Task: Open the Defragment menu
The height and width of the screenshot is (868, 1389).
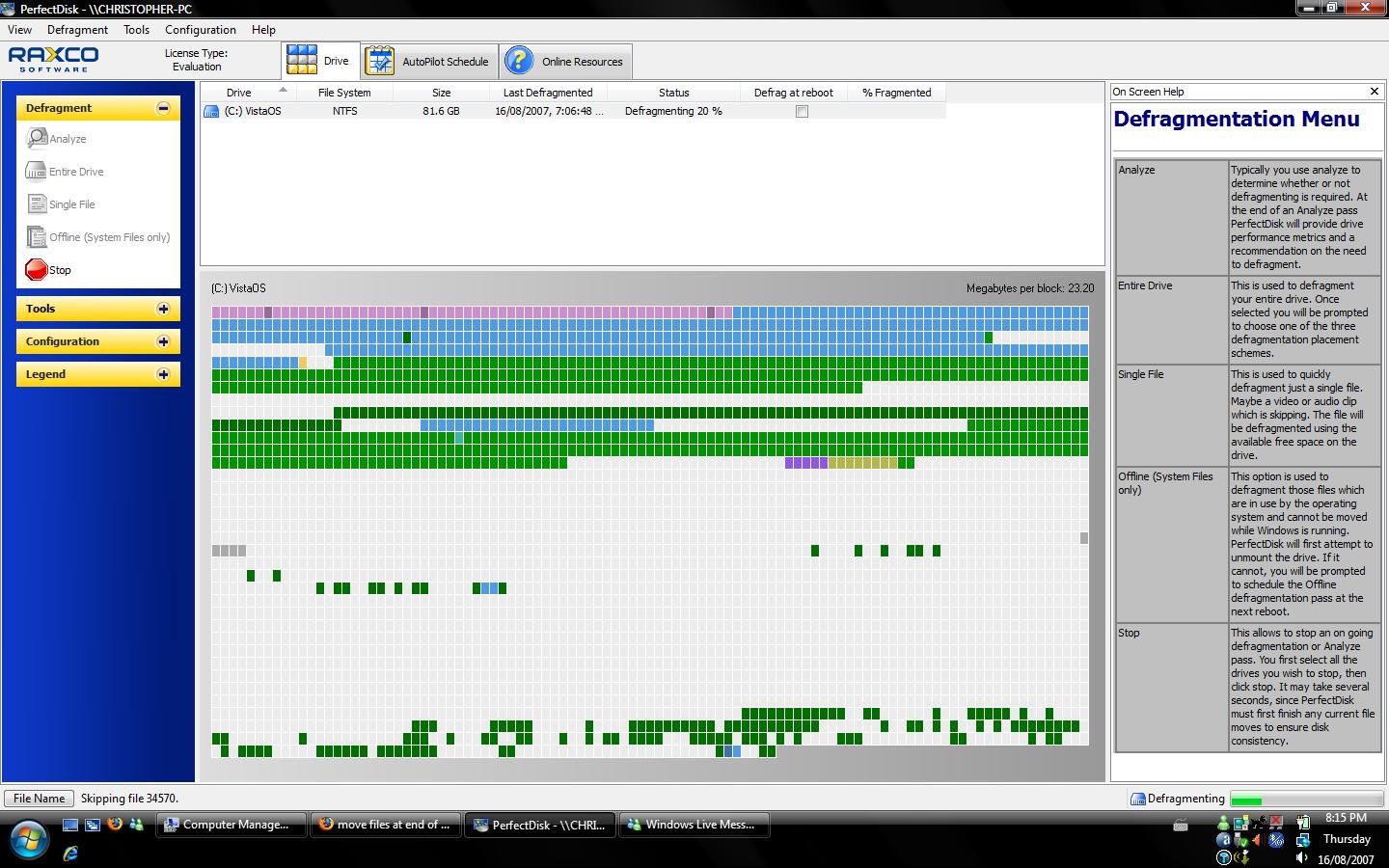Action: [x=77, y=30]
